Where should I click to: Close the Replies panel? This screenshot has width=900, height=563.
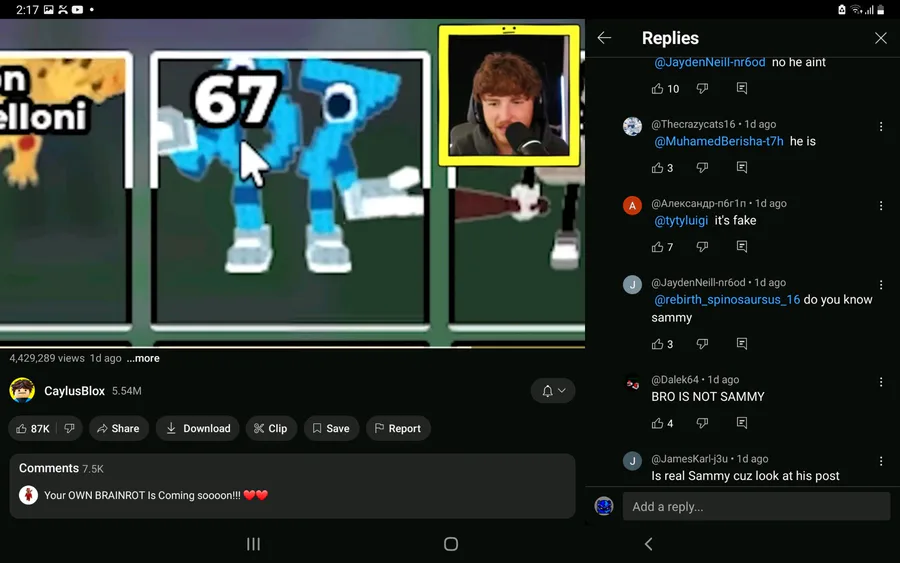click(x=880, y=38)
